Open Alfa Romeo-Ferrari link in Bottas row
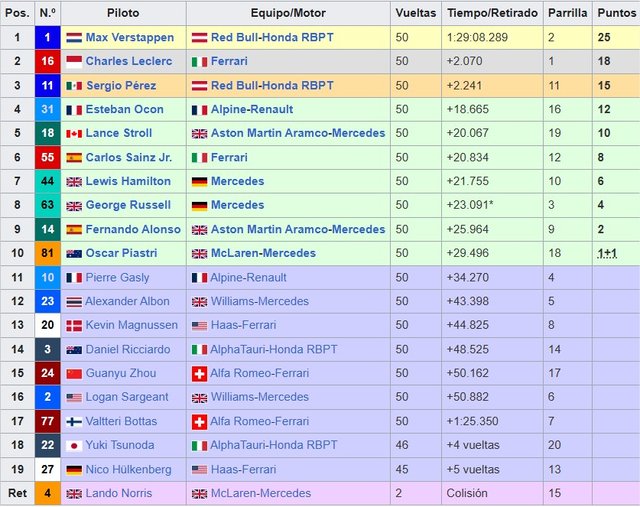 [260, 421]
